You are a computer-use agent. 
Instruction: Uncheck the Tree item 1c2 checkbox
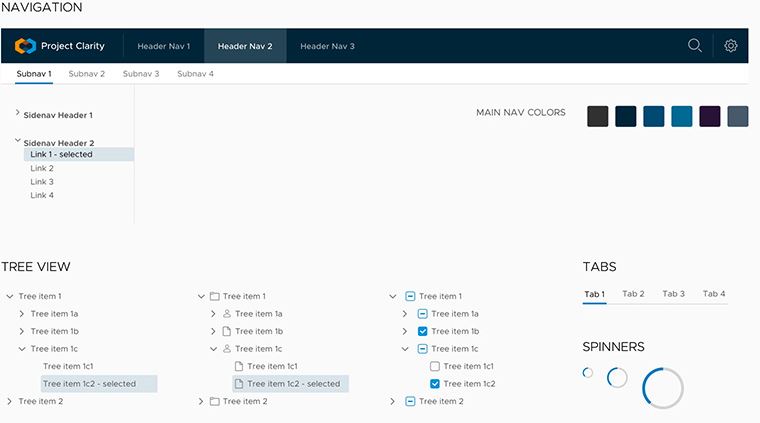tap(435, 383)
